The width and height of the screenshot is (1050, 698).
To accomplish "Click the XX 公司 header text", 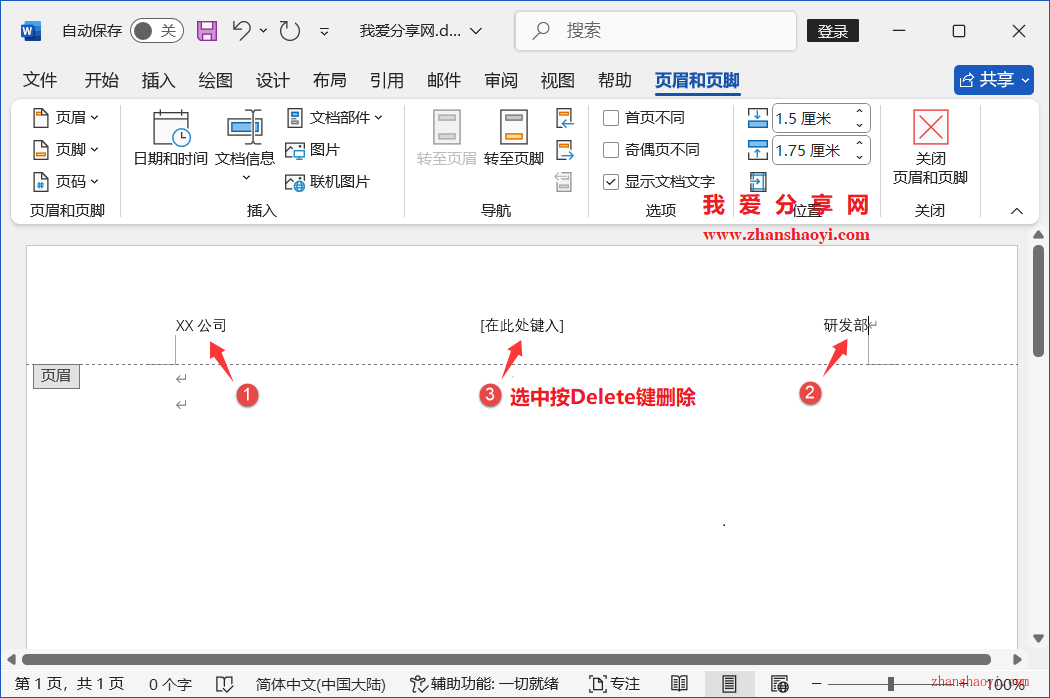I will pyautogui.click(x=201, y=326).
